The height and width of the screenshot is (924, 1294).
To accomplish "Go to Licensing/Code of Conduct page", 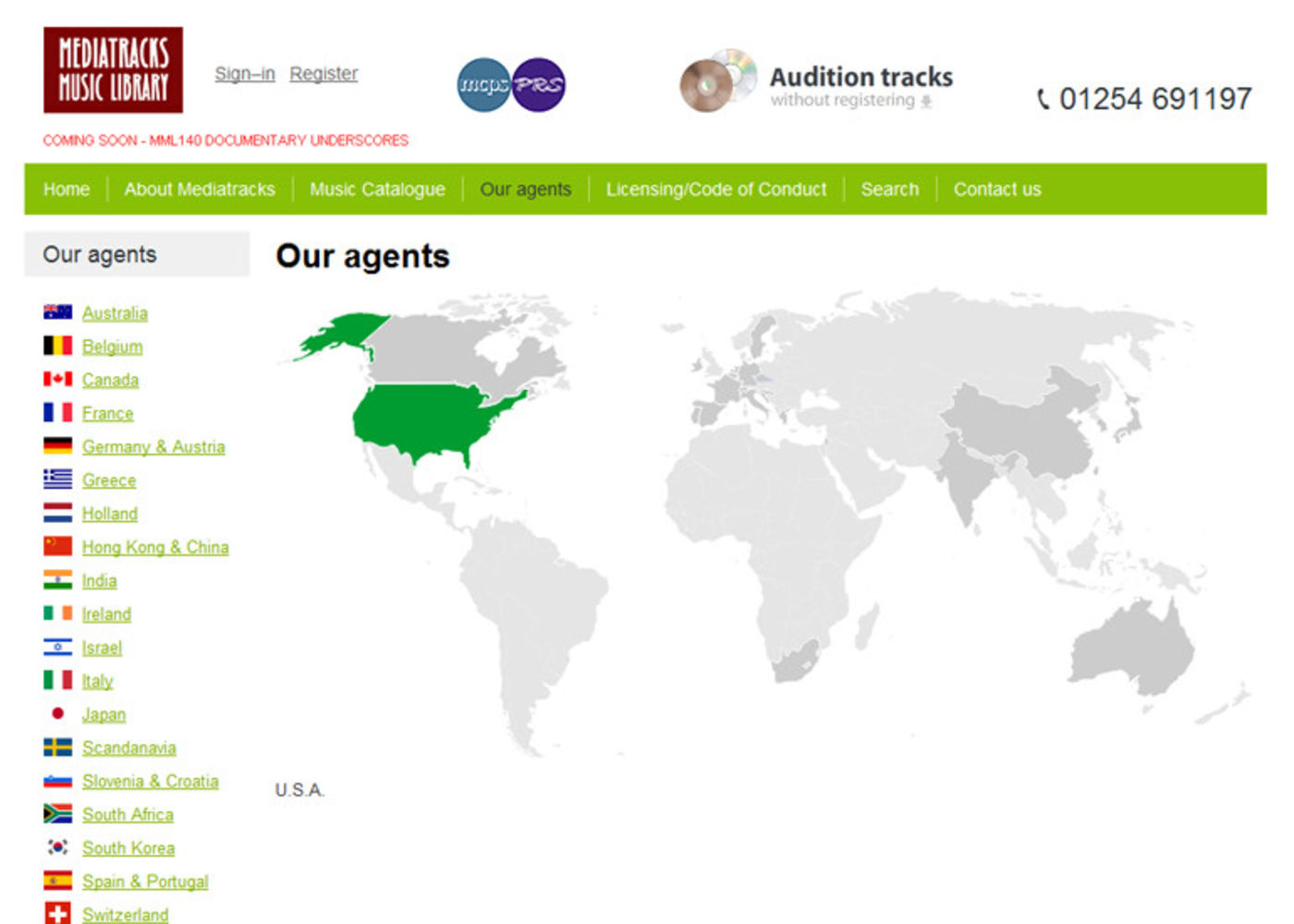I will click(716, 189).
